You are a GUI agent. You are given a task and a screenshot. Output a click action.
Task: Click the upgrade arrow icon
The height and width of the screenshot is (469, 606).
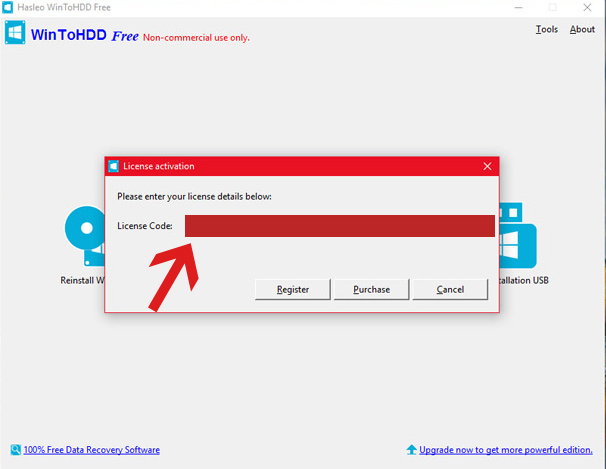pyautogui.click(x=412, y=449)
